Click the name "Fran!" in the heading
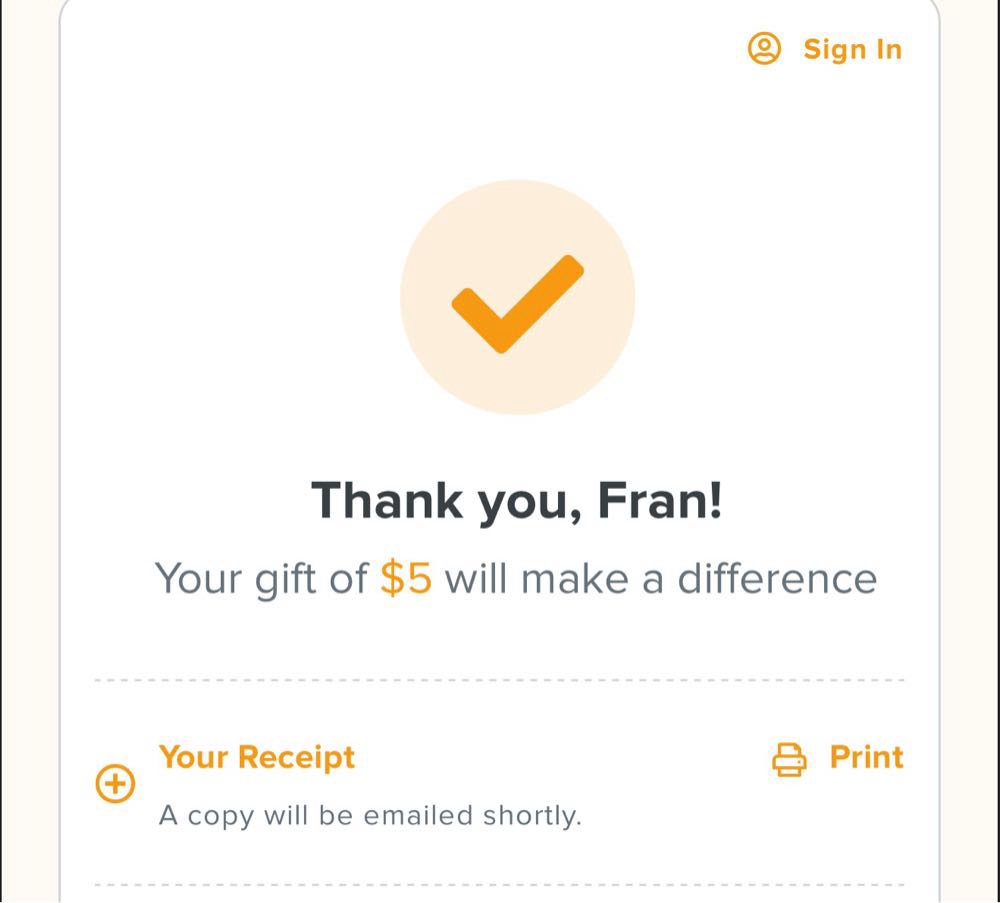Screen dimensions: 1000x903 click(660, 500)
